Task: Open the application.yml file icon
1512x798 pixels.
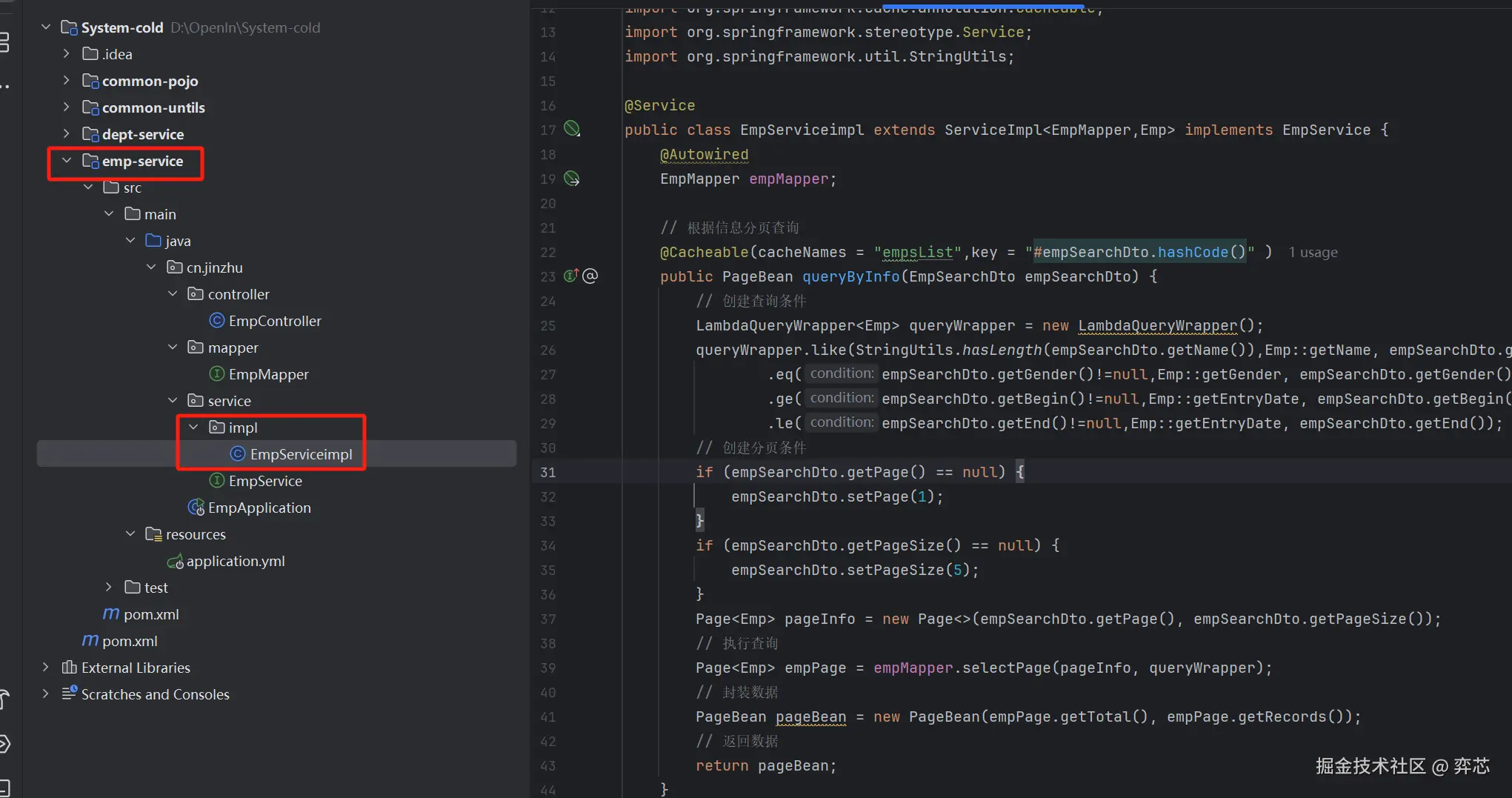Action: click(x=176, y=562)
